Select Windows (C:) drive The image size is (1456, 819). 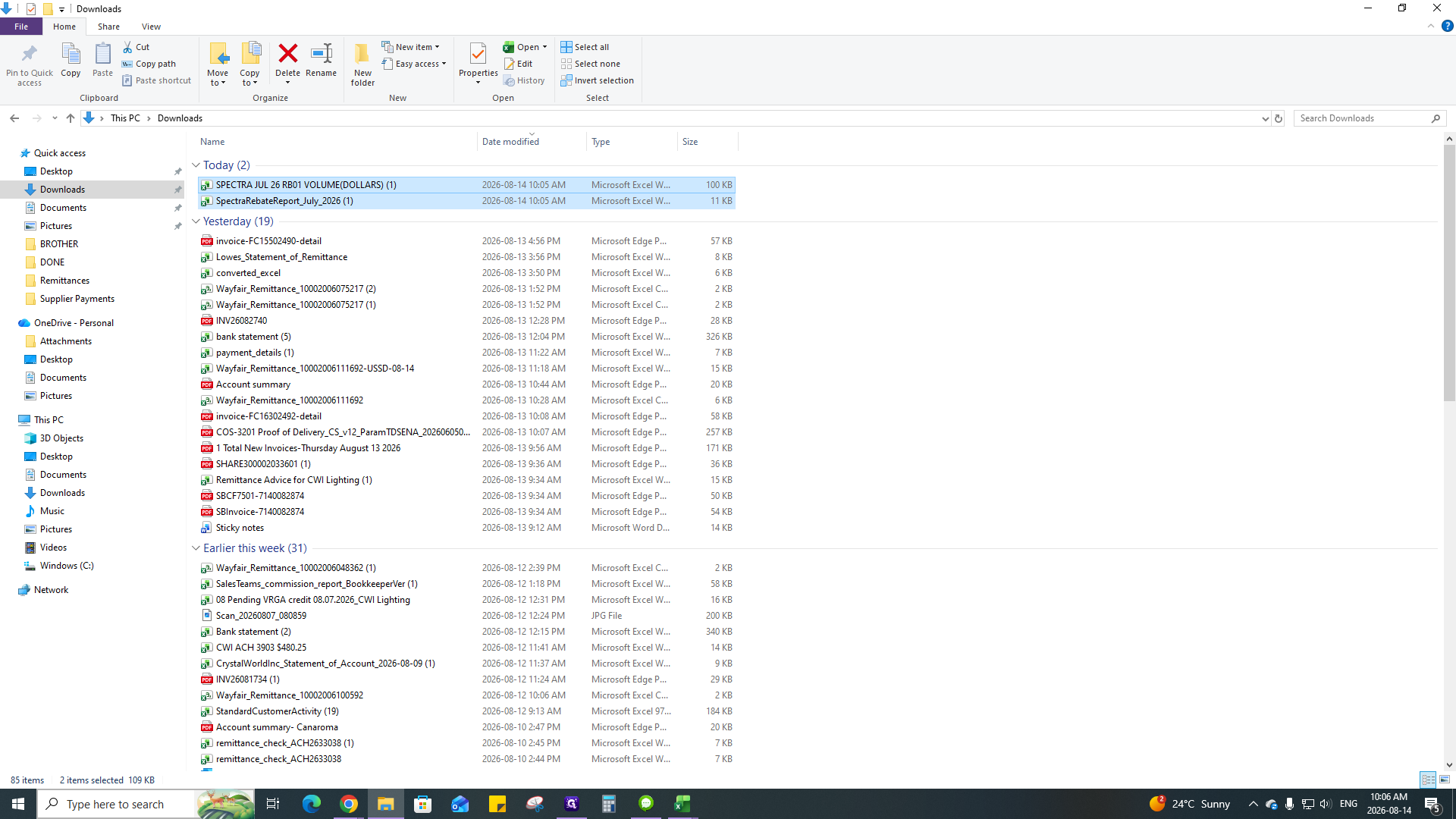tap(67, 566)
